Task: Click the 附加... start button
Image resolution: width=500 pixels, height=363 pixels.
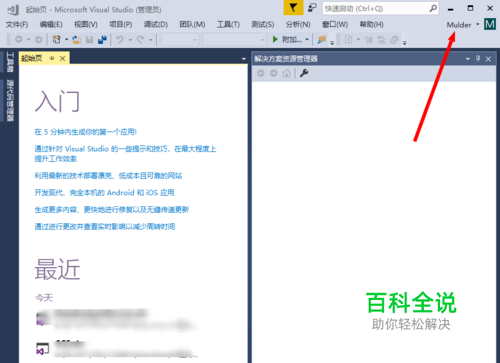Action: coord(287,40)
